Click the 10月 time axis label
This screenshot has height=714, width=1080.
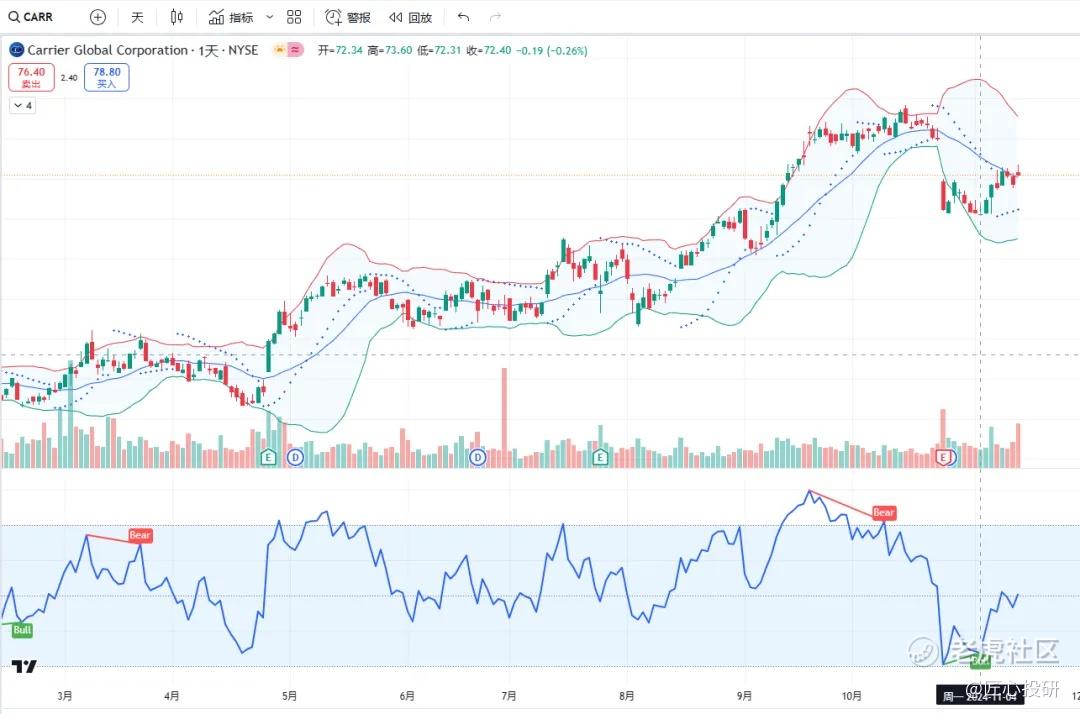click(851, 696)
